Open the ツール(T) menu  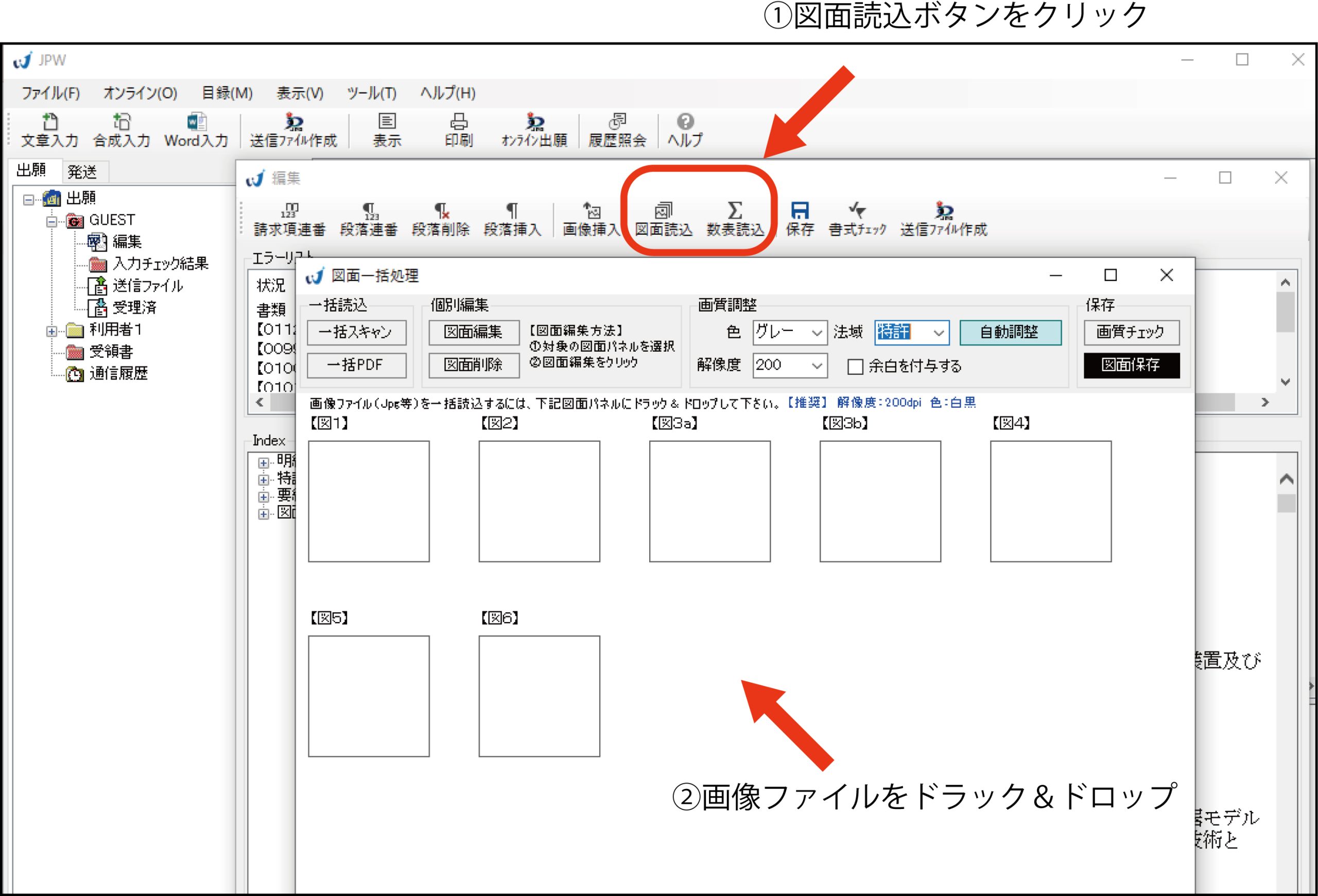coord(372,93)
